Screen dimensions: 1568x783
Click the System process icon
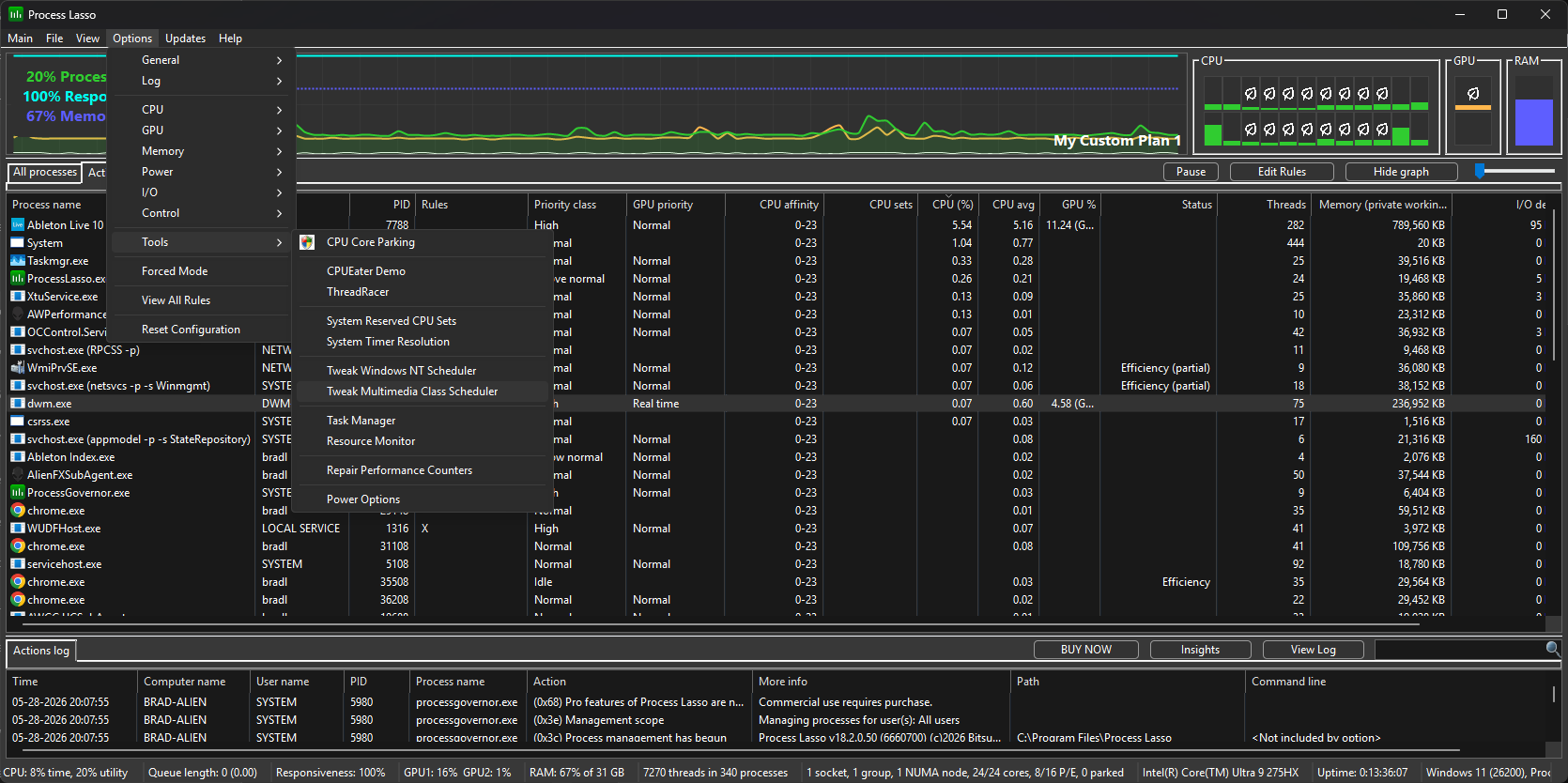click(17, 243)
